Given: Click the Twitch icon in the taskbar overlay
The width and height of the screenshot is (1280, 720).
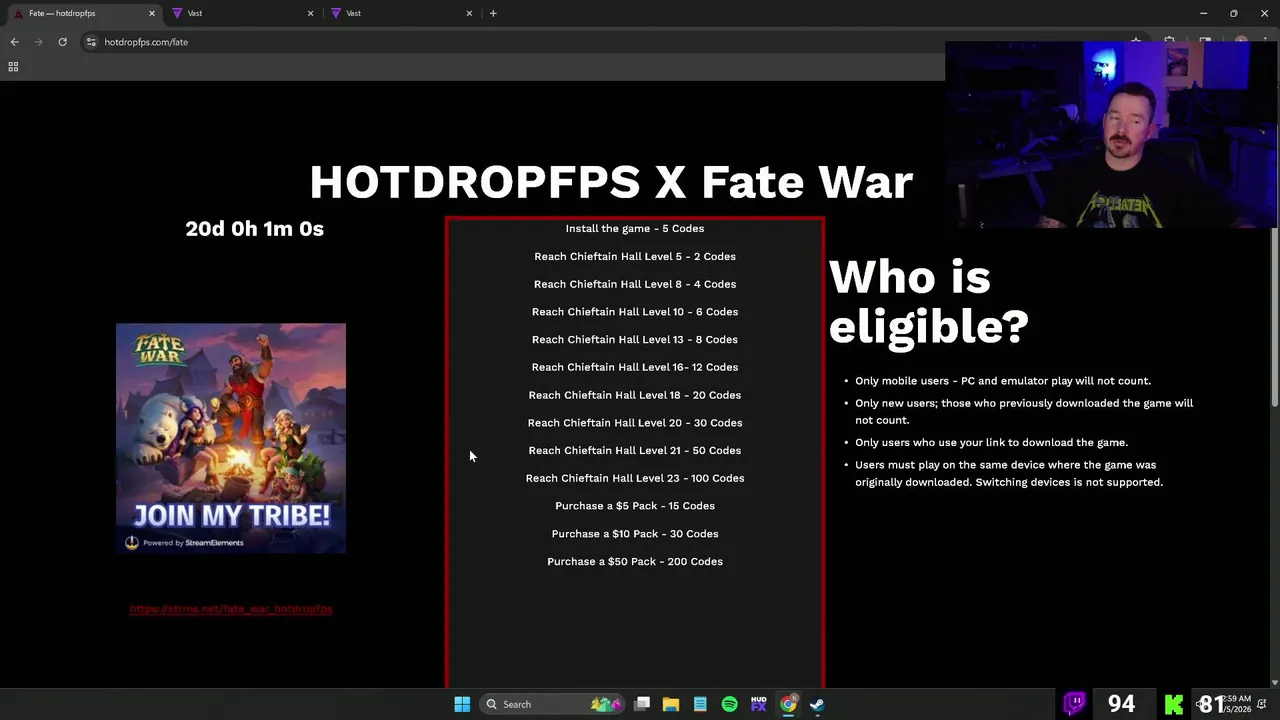Looking at the screenshot, I should 1075,704.
